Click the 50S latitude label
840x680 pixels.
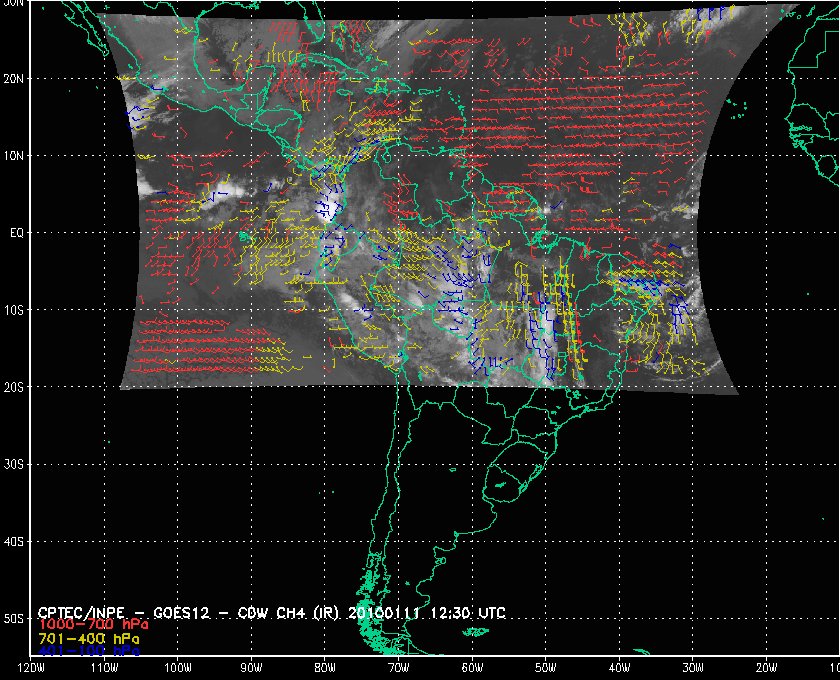[14, 619]
